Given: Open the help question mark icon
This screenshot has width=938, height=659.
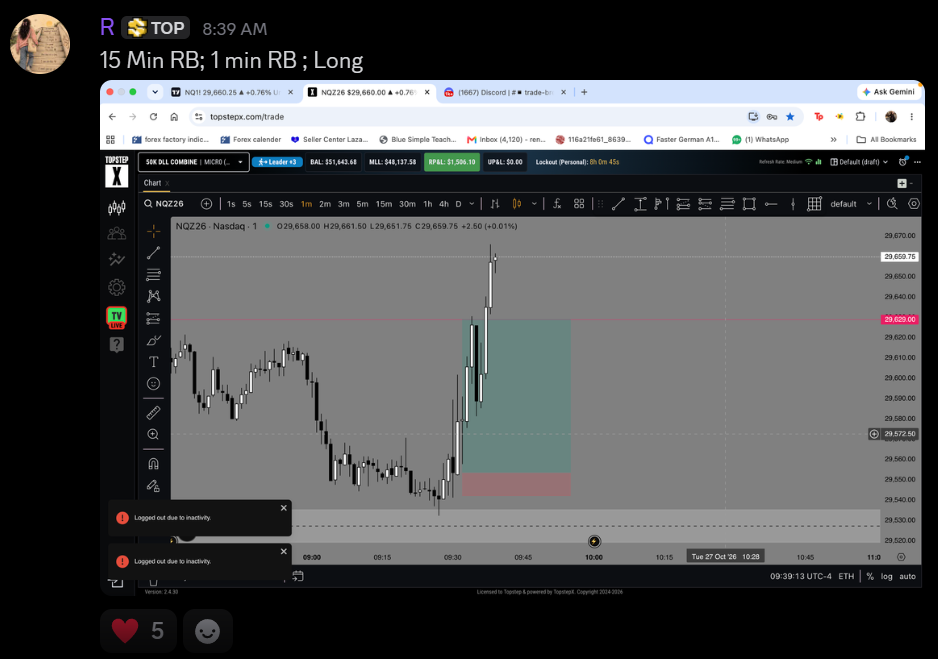Looking at the screenshot, I should click(x=117, y=344).
